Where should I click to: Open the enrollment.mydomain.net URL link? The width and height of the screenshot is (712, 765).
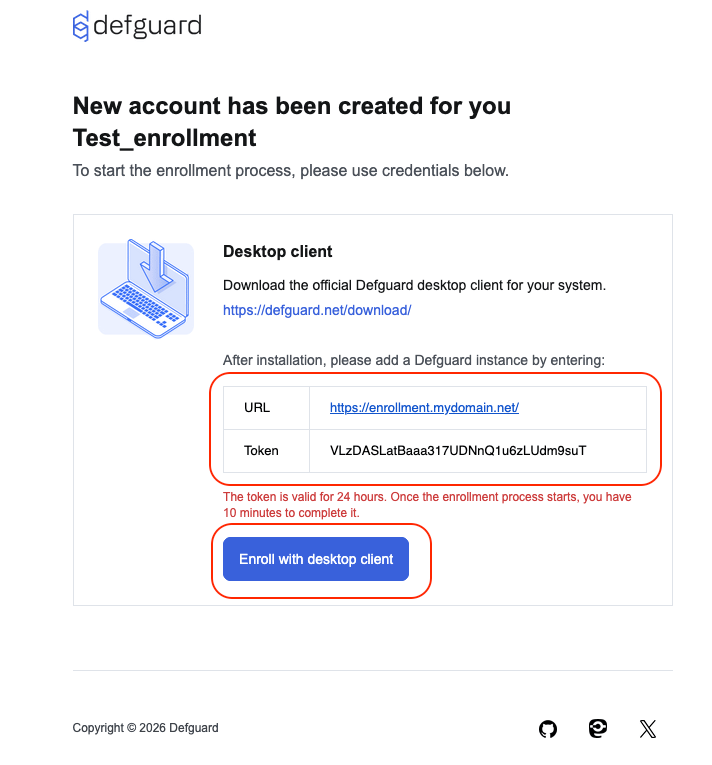pyautogui.click(x=424, y=408)
